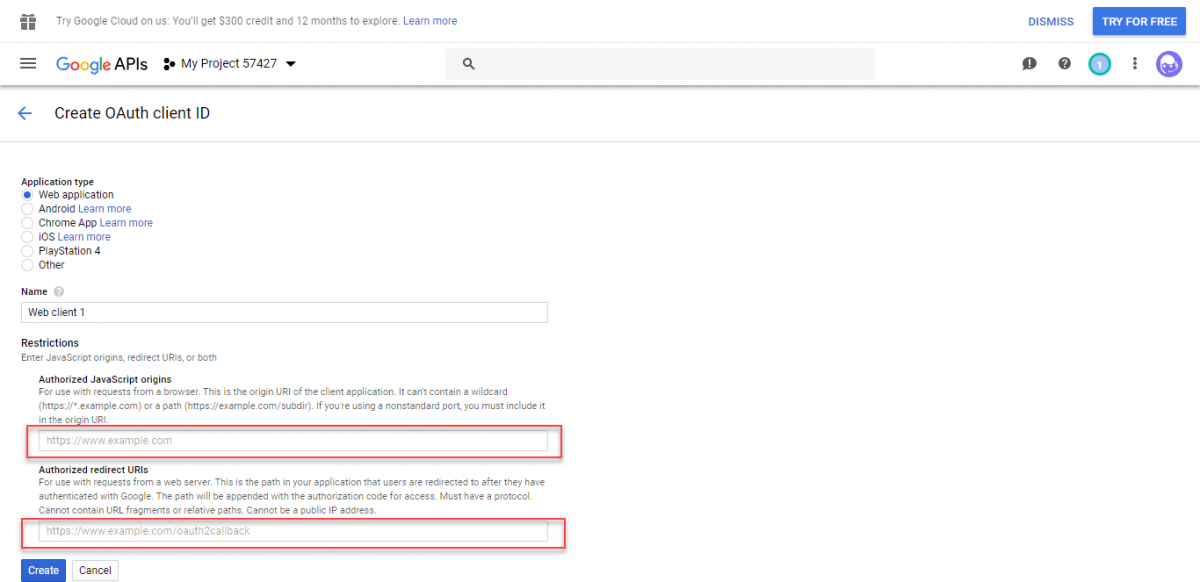1200x582 pixels.
Task: Open the three-dot more options menu
Action: [1134, 64]
